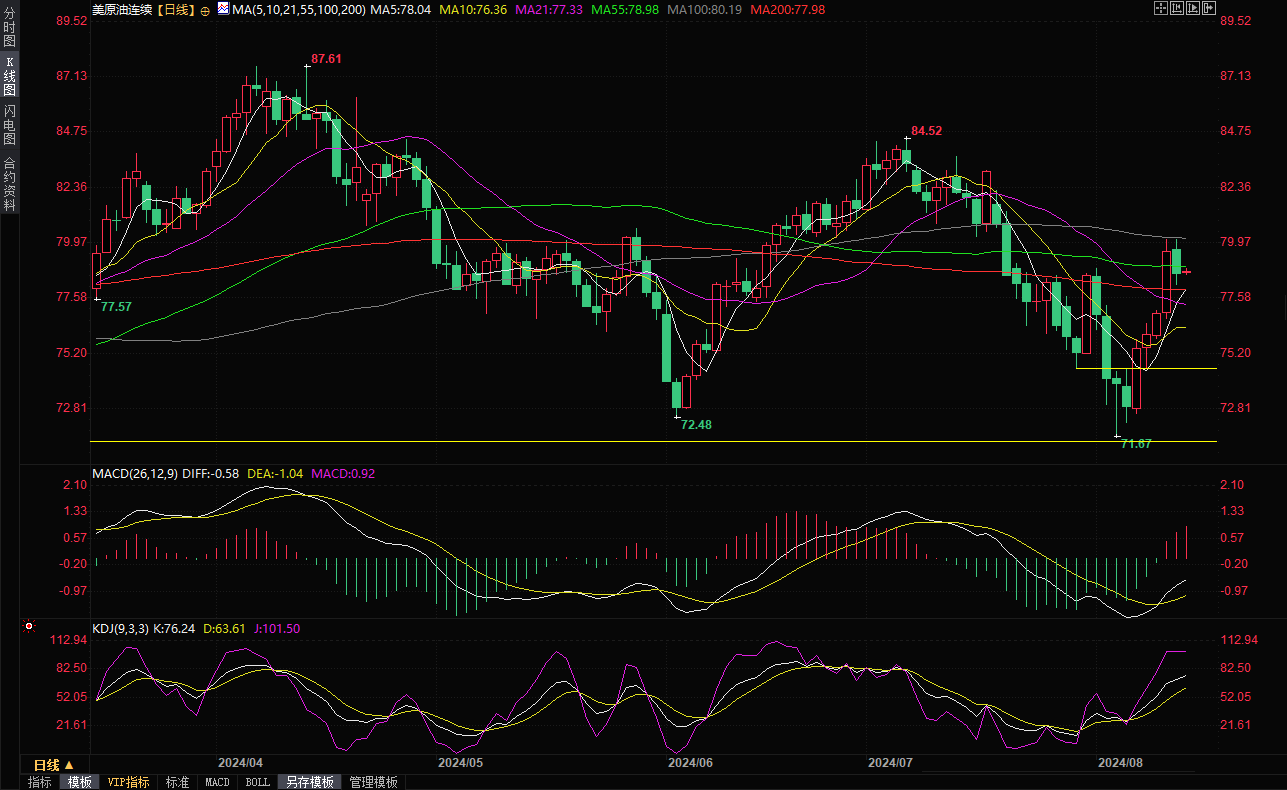Click the circled plus icon beside 日线 title
This screenshot has height=790, width=1287.
205,10
